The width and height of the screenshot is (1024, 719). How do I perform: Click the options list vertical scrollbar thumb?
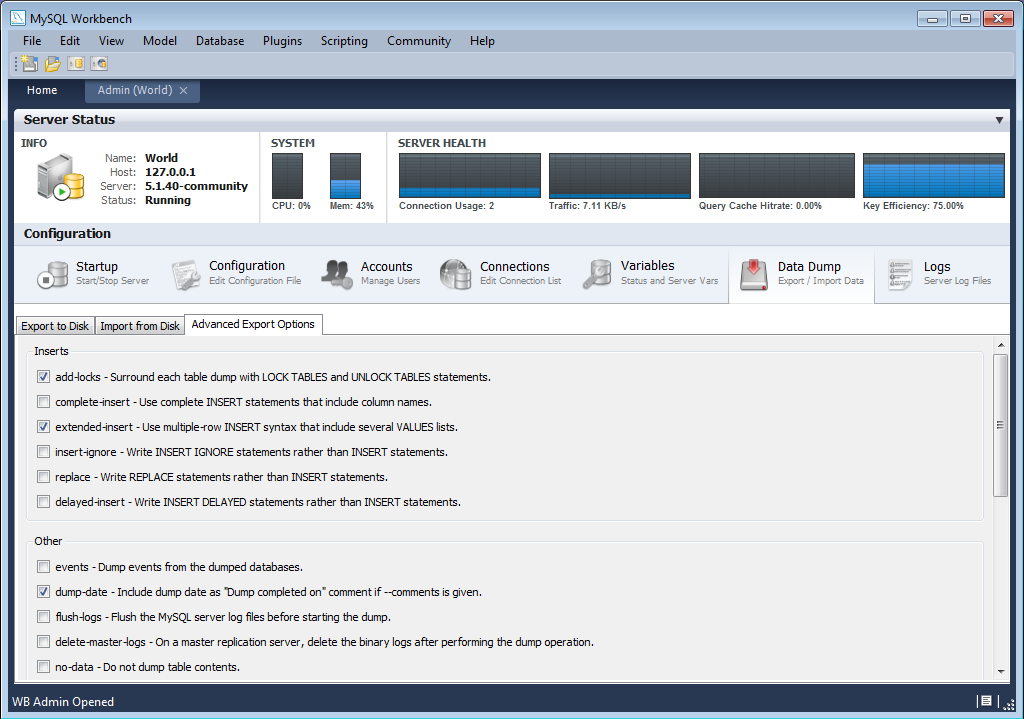click(x=1000, y=425)
